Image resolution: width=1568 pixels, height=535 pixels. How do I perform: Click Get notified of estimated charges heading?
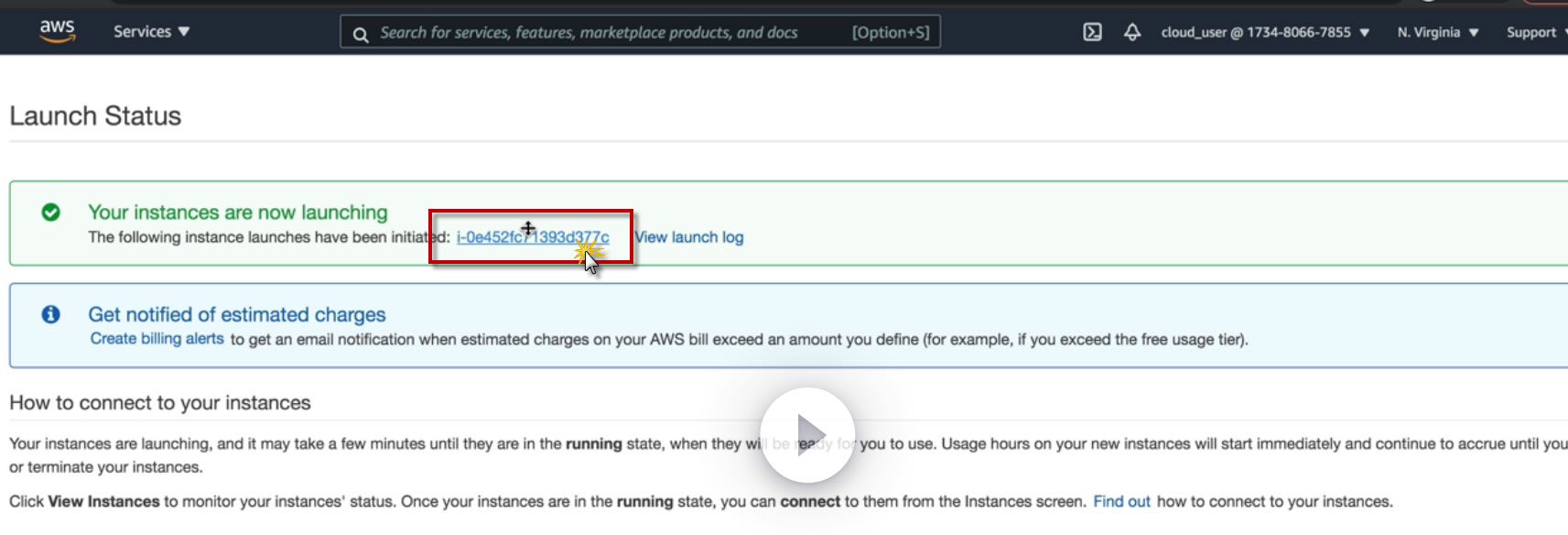pyautogui.click(x=237, y=314)
